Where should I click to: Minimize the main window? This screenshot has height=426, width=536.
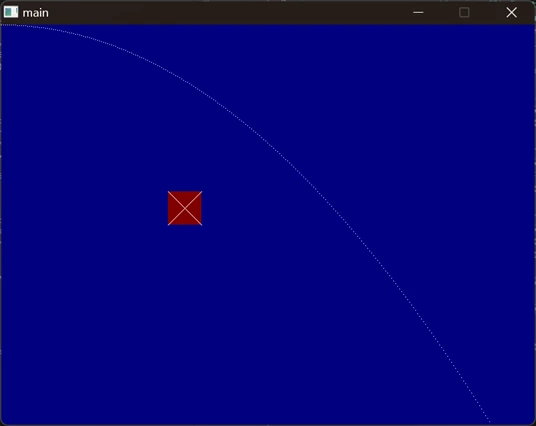(x=418, y=13)
